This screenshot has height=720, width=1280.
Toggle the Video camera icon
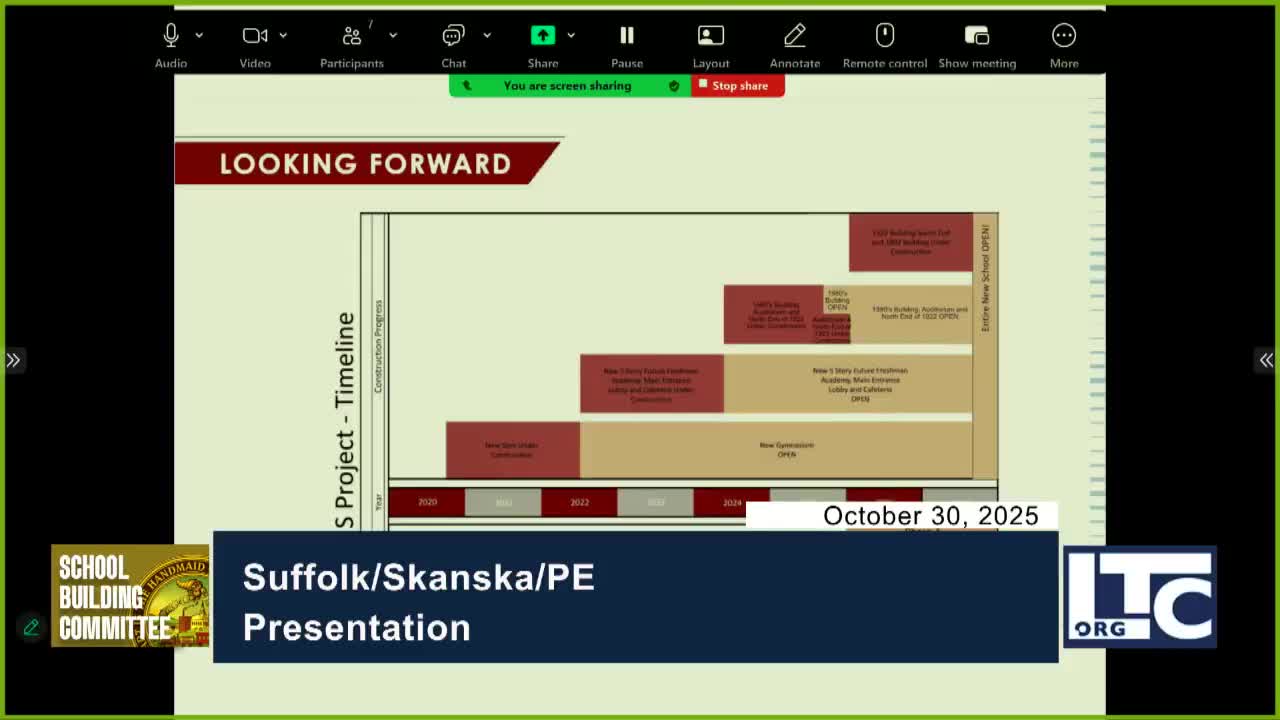[x=254, y=36]
